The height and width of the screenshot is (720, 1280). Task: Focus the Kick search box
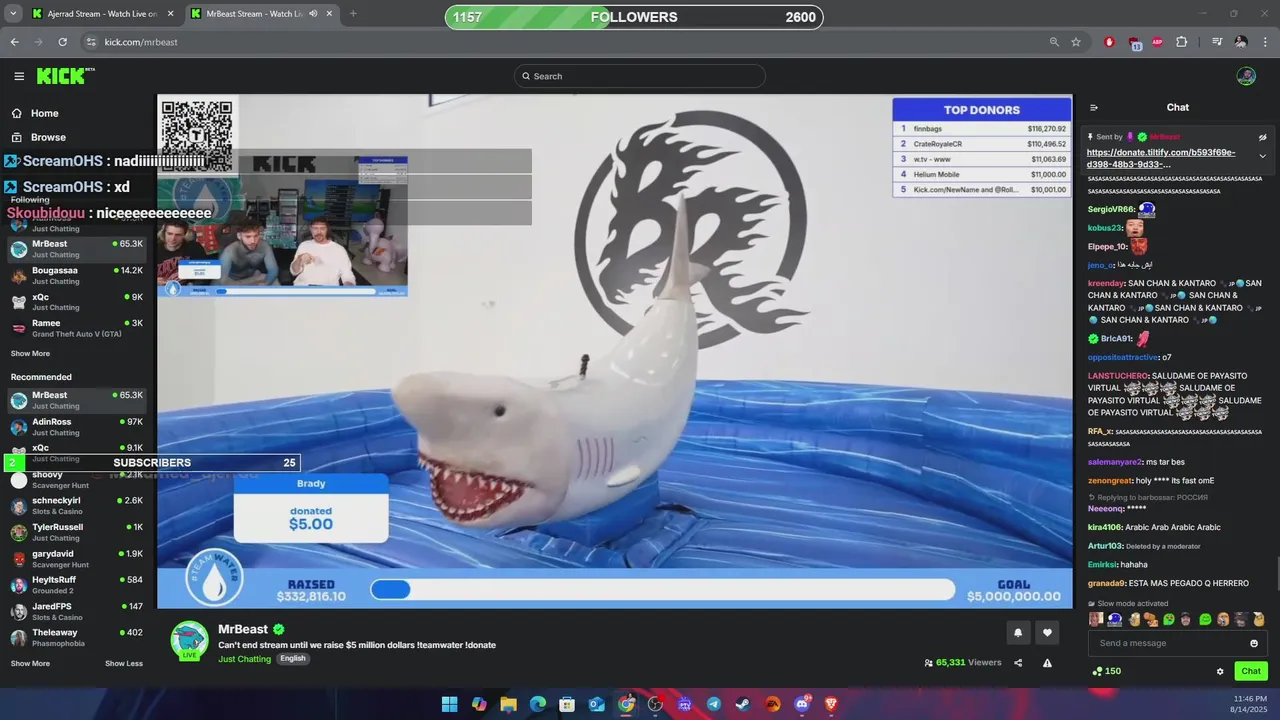pyautogui.click(x=640, y=76)
